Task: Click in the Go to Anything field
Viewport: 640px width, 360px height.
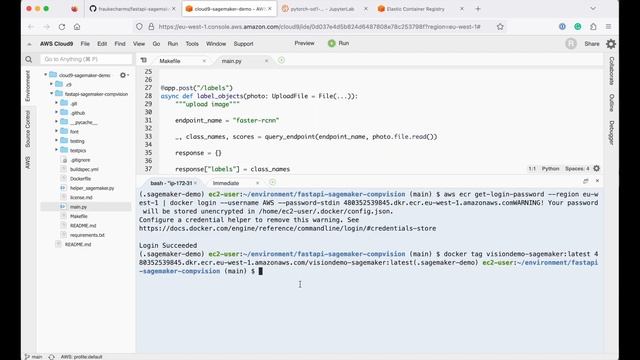Action: [86, 60]
